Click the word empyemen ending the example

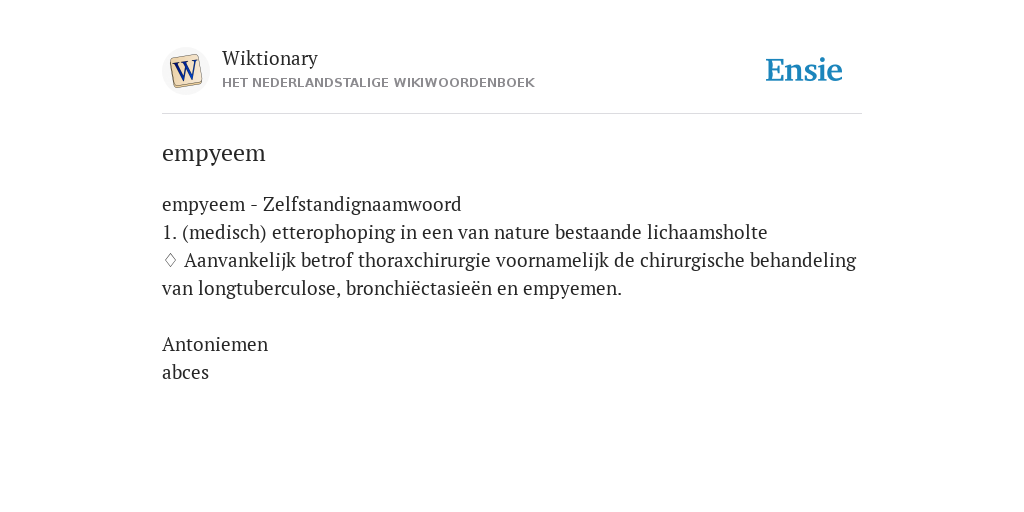(572, 289)
